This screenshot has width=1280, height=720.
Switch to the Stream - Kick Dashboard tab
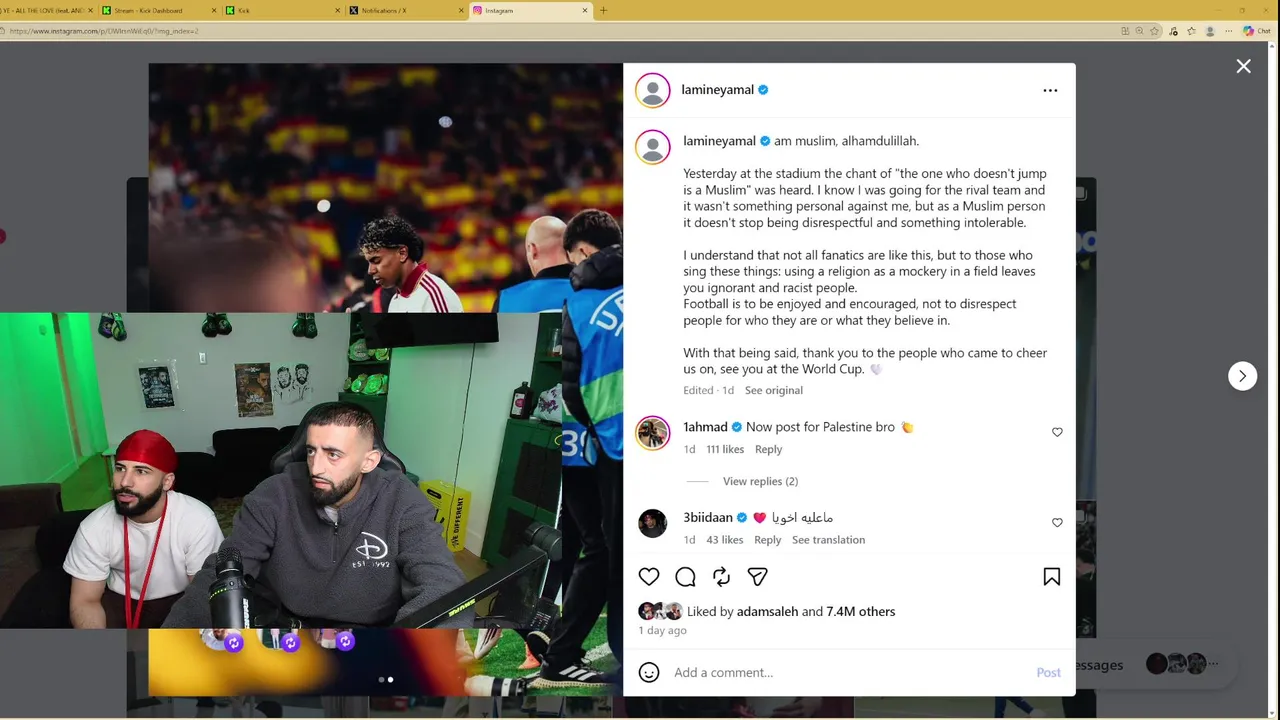coord(158,10)
